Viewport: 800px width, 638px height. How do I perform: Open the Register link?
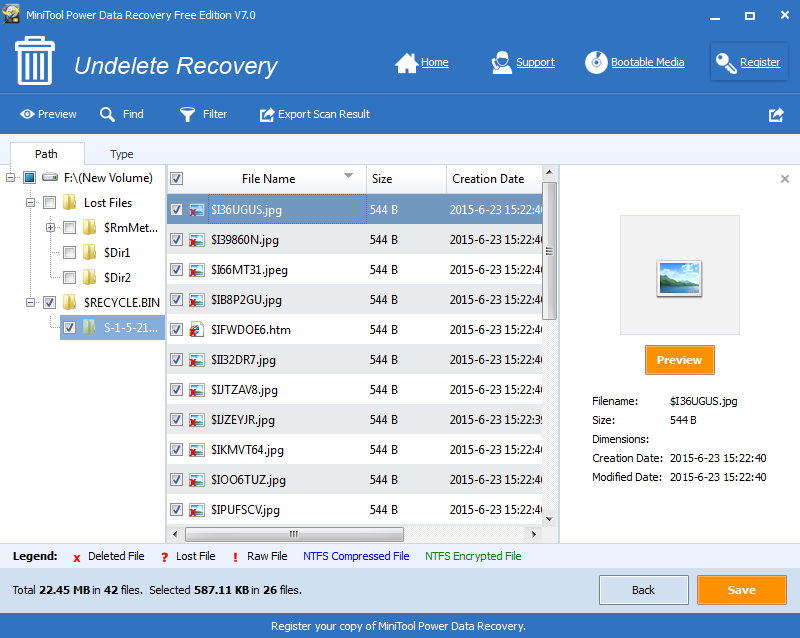(x=760, y=62)
